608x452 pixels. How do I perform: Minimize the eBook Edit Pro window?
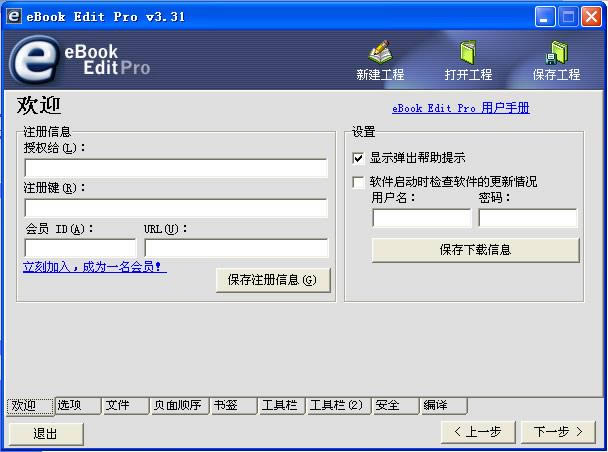(x=545, y=17)
